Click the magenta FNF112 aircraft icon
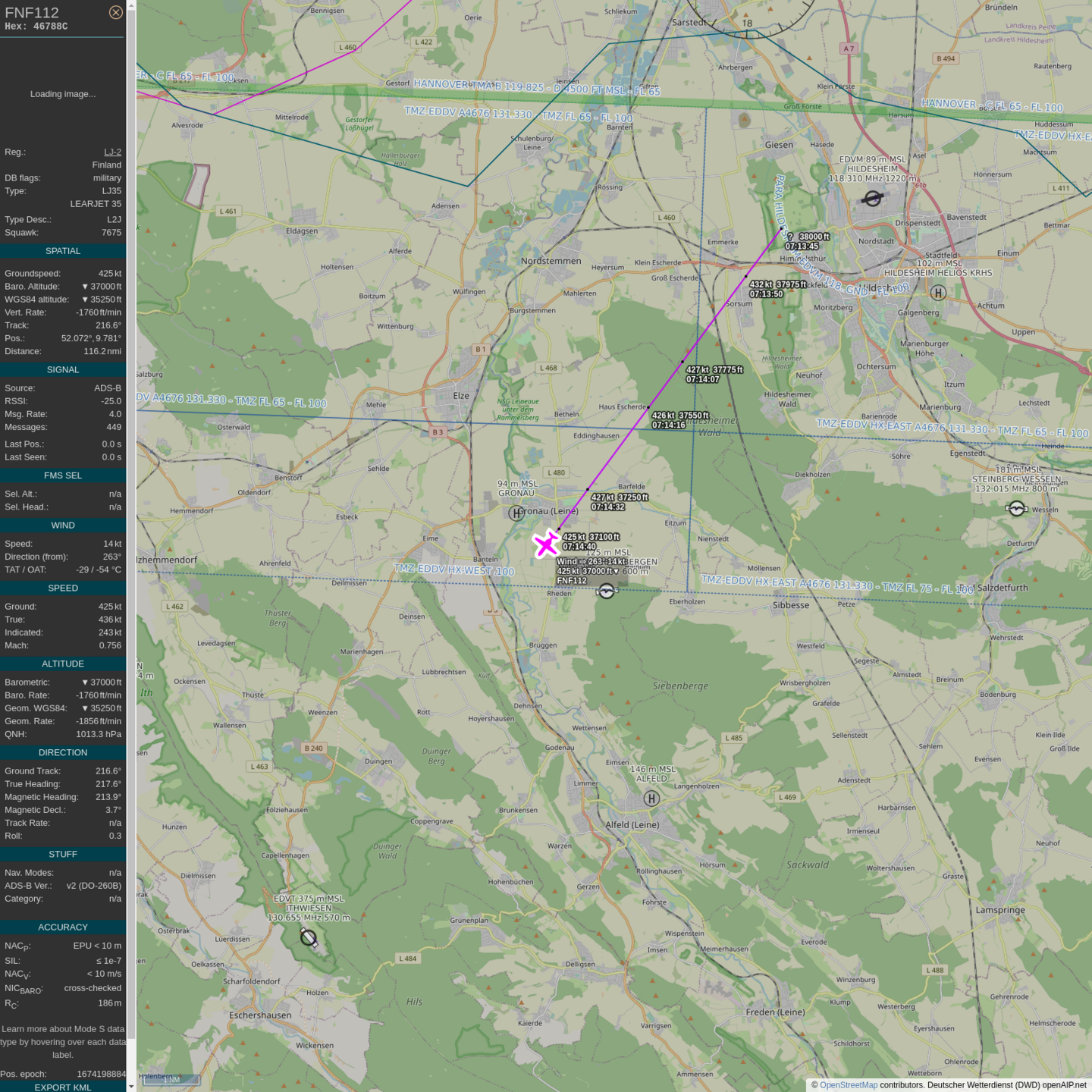Screen dimensions: 1092x1092 pos(545,544)
